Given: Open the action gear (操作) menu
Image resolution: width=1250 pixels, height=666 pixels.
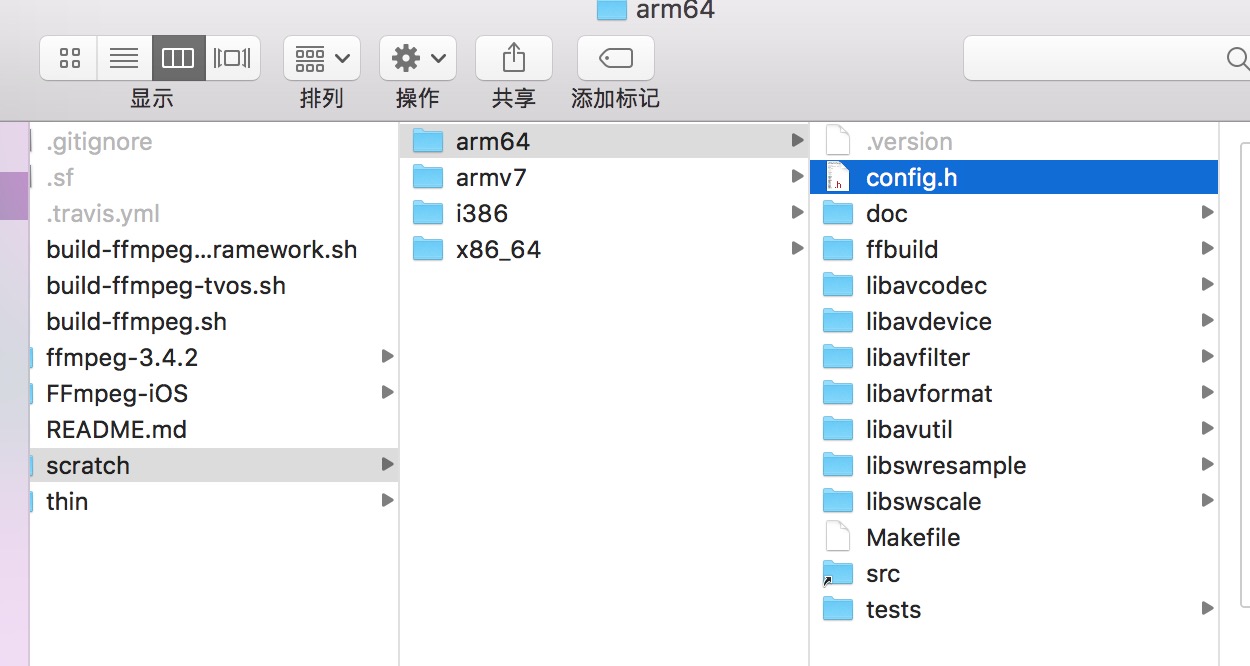Looking at the screenshot, I should tap(418, 58).
